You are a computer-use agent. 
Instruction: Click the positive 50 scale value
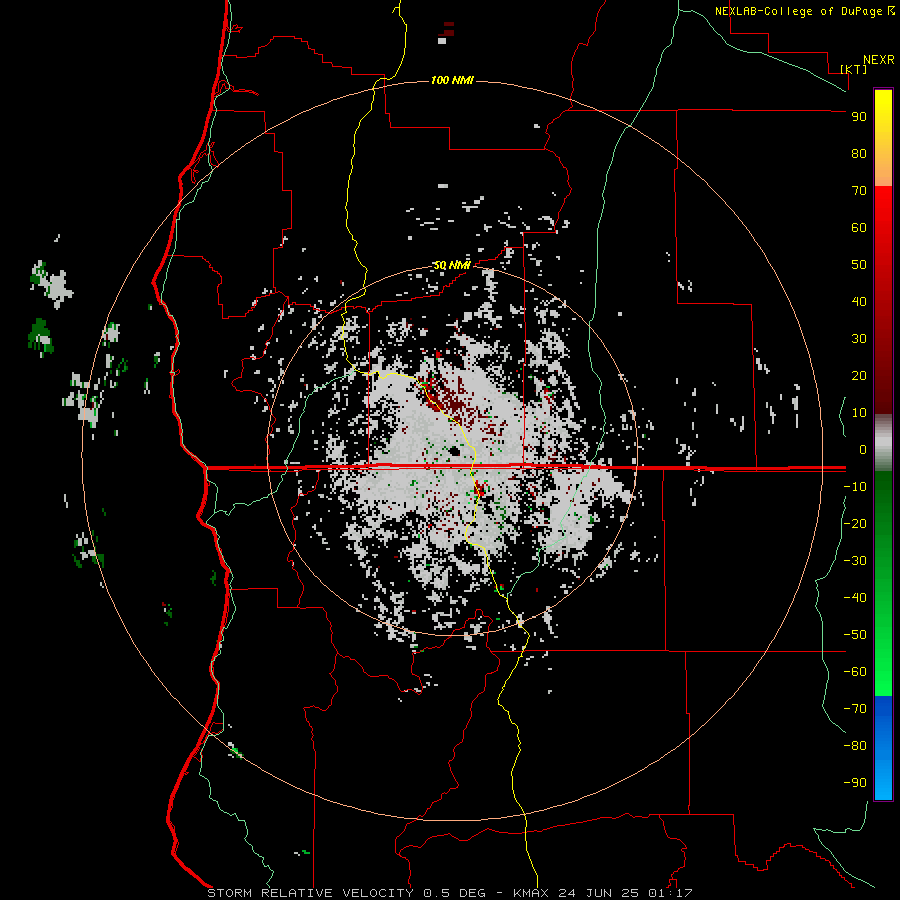pyautogui.click(x=859, y=265)
